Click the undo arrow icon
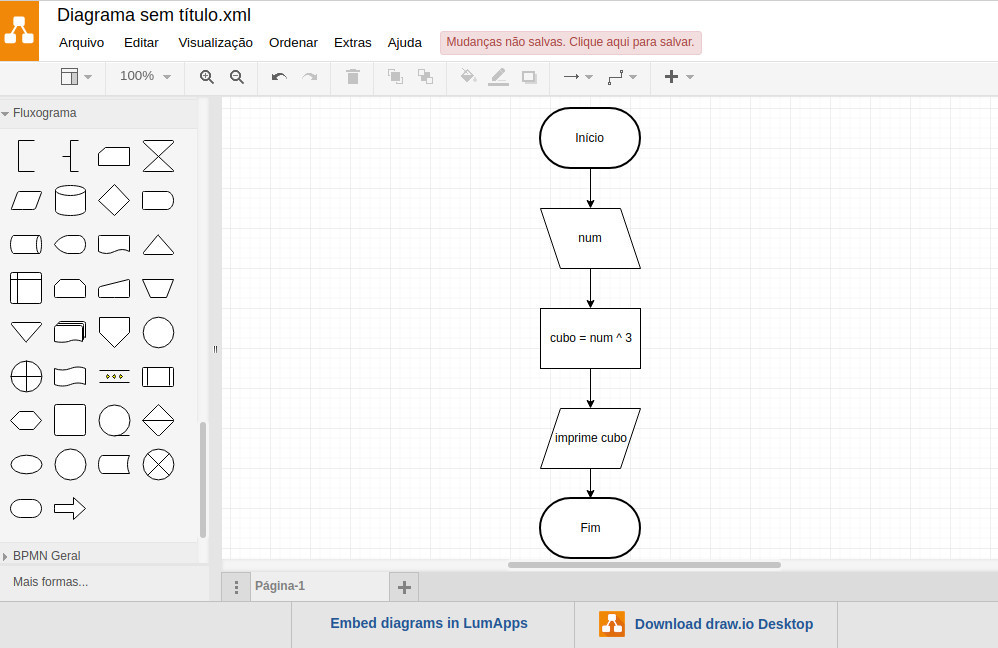This screenshot has width=998, height=648. pyautogui.click(x=279, y=77)
